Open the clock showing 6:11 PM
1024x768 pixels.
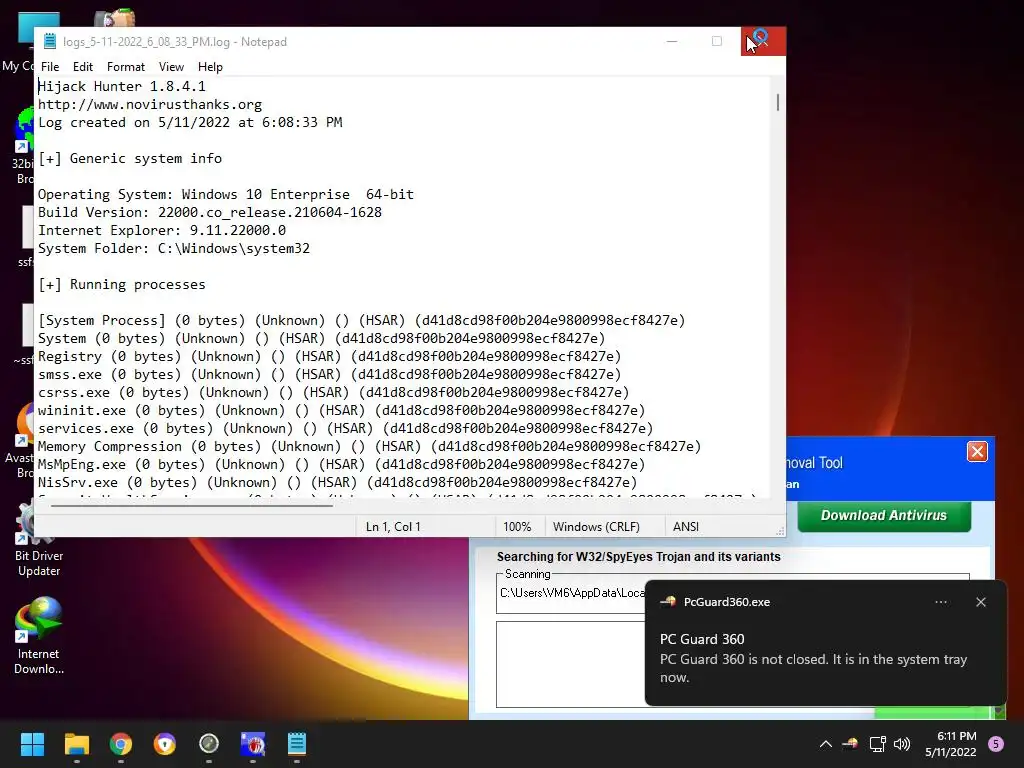(950, 744)
